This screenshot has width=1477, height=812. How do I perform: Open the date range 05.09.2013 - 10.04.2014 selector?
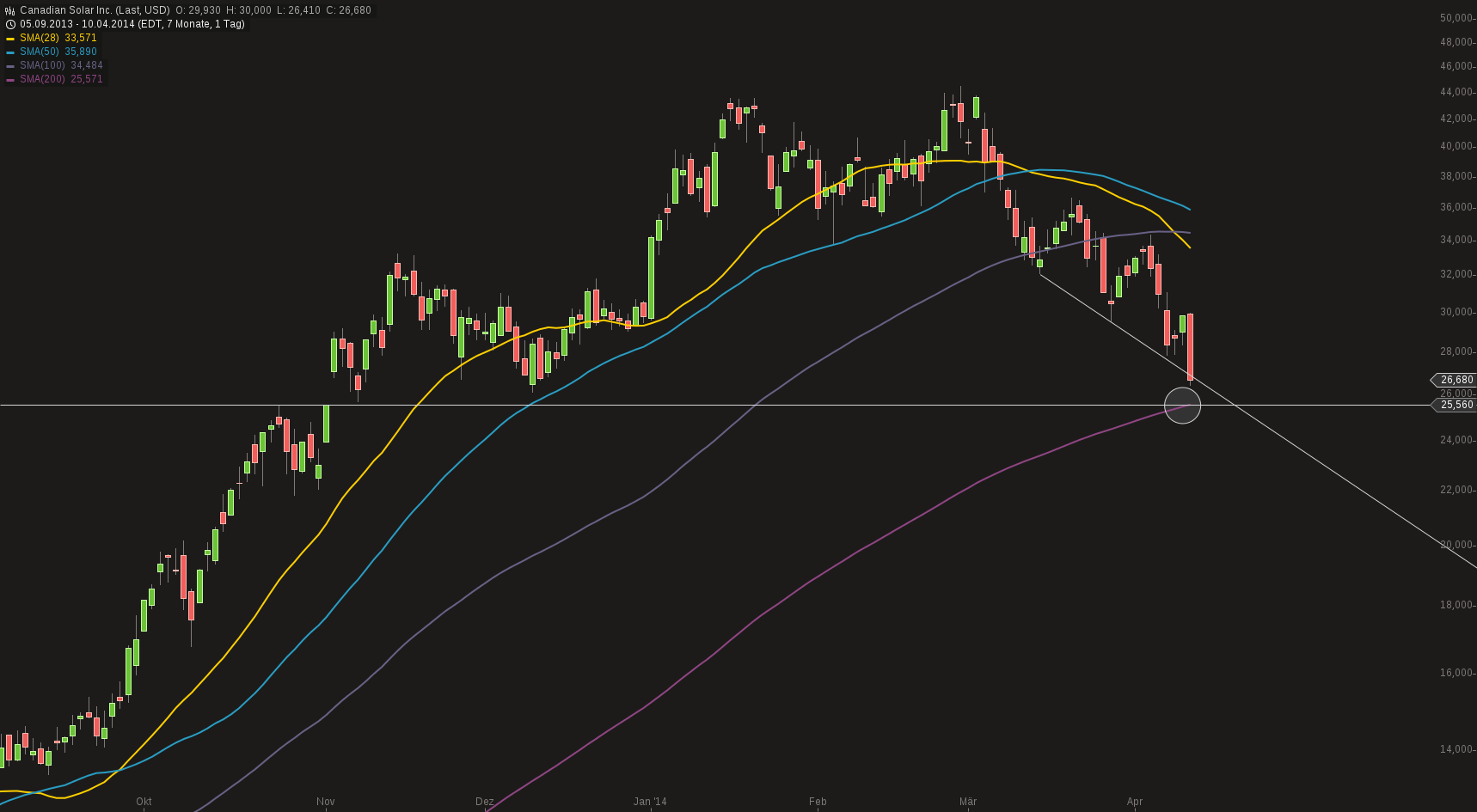coord(77,23)
